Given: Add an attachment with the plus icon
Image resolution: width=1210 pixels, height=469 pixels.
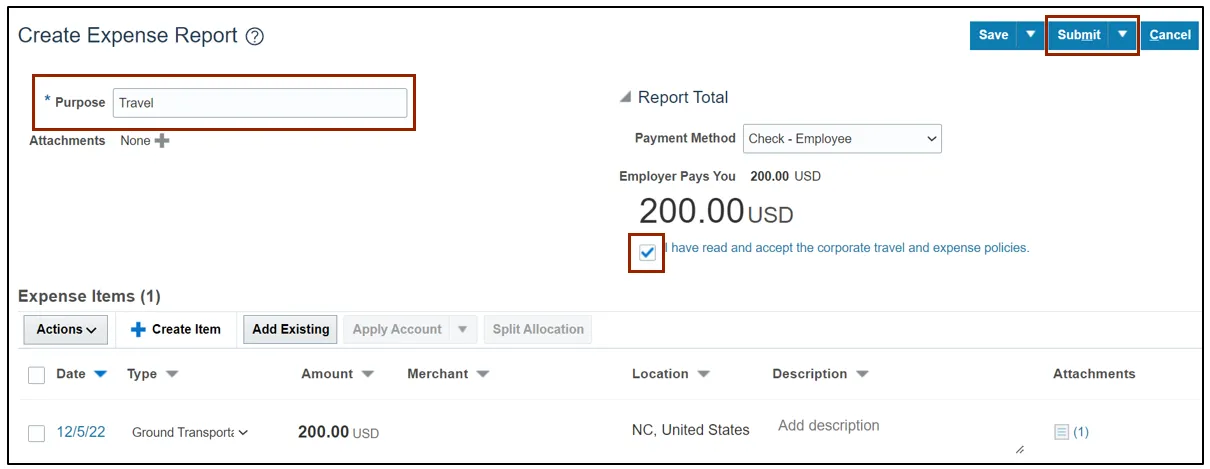Looking at the screenshot, I should click(x=162, y=141).
